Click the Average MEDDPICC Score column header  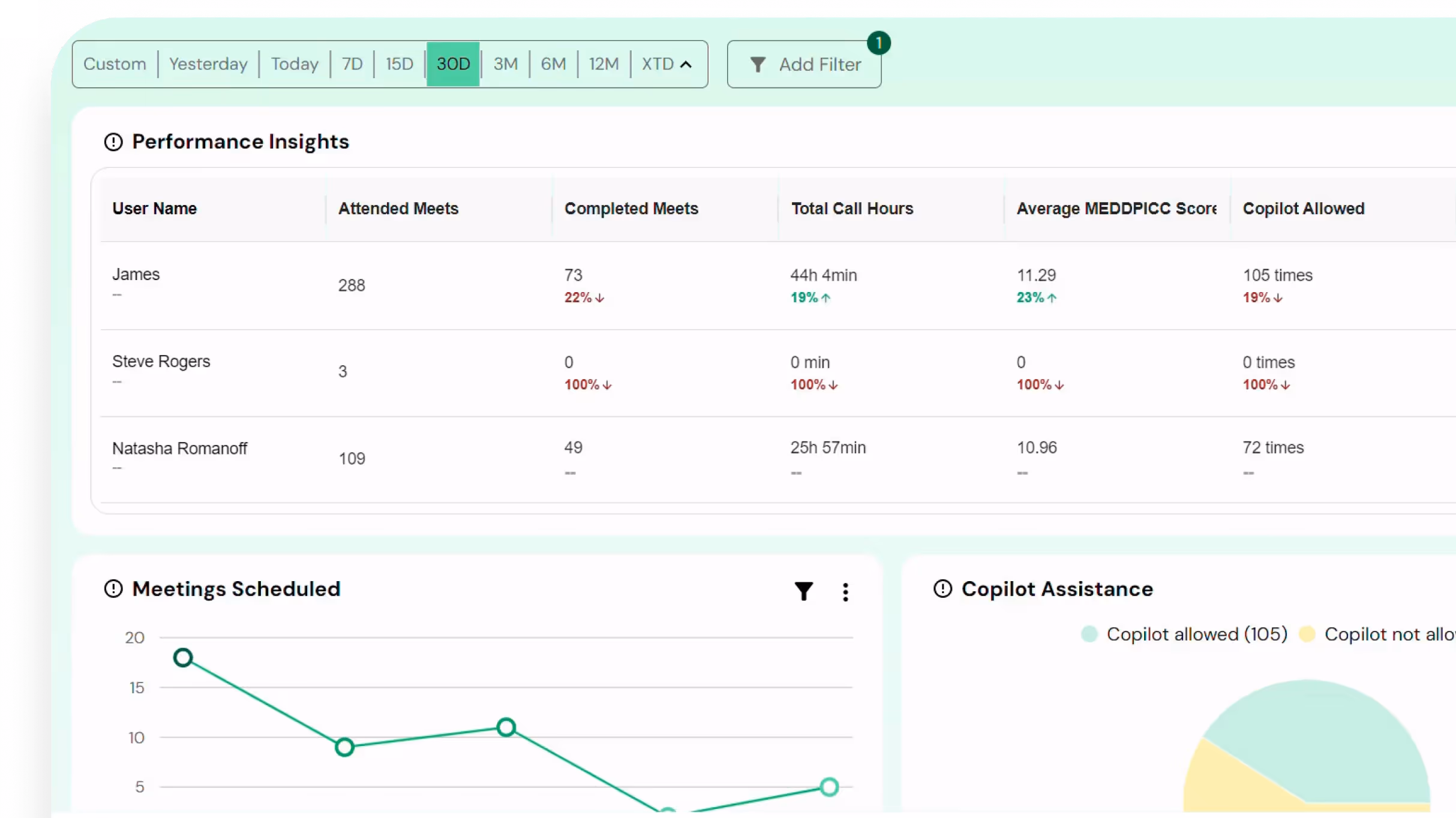click(x=1116, y=209)
